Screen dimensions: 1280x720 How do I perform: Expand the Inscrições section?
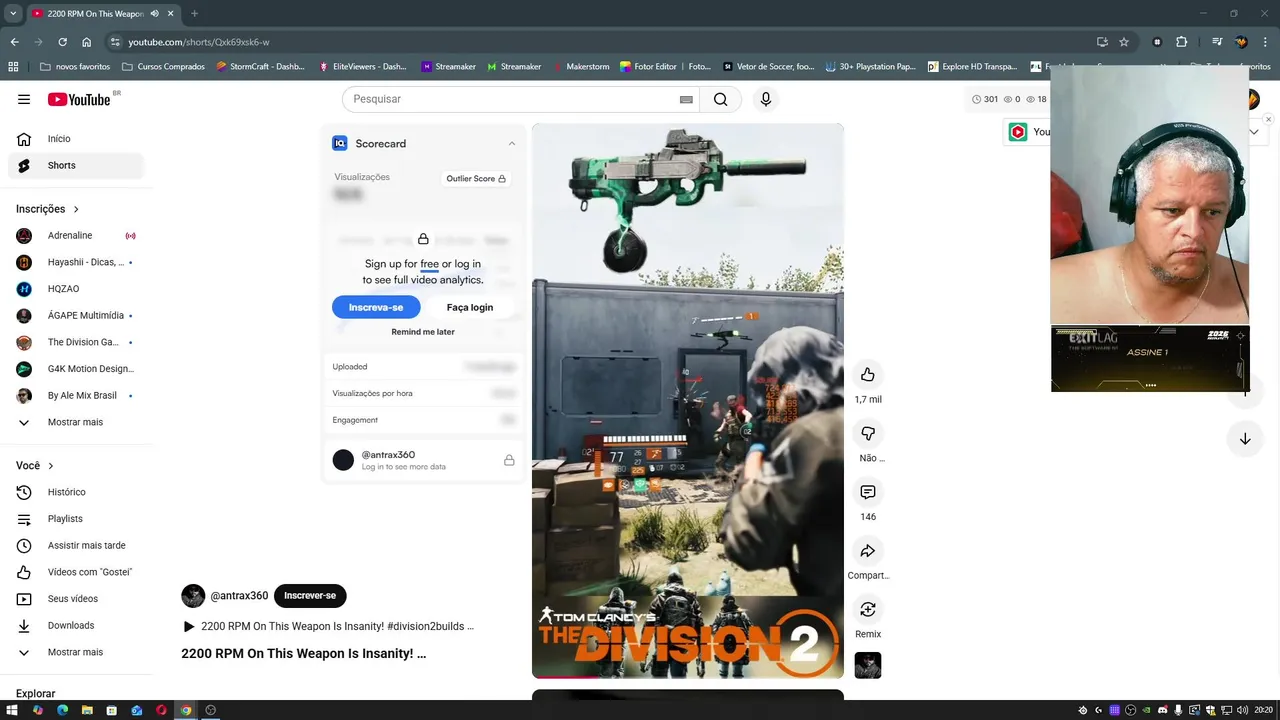(48, 209)
